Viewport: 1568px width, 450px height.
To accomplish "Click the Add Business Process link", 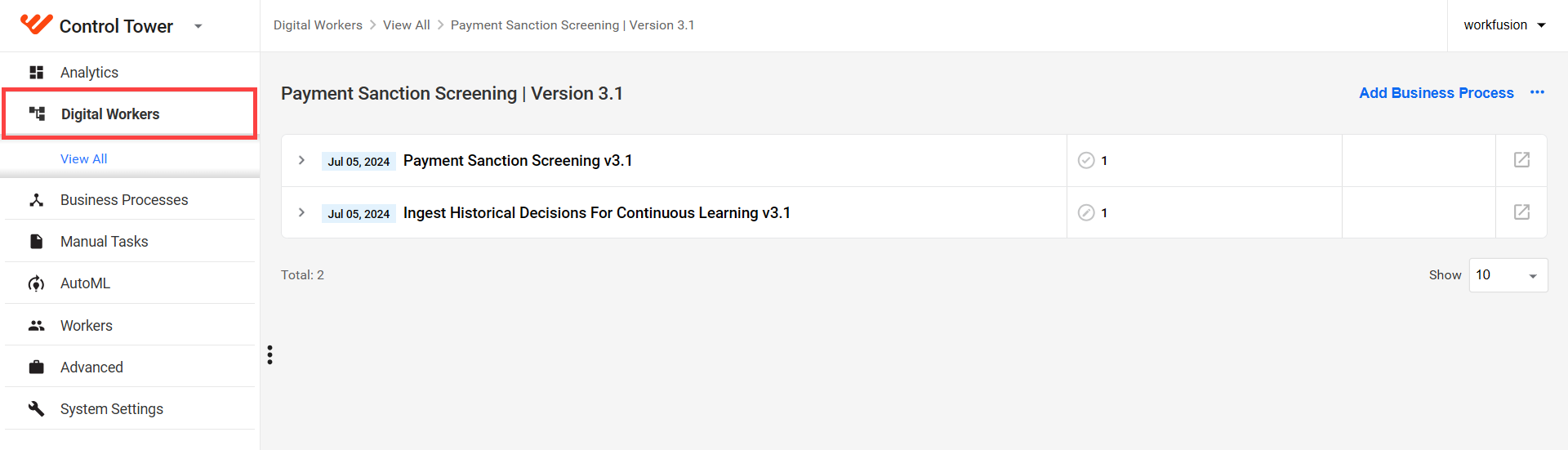I will coord(1436,93).
